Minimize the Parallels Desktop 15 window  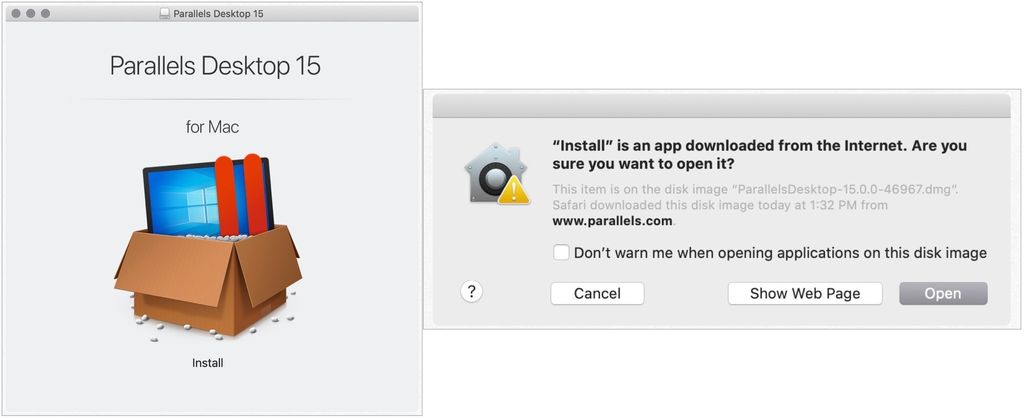(31, 13)
